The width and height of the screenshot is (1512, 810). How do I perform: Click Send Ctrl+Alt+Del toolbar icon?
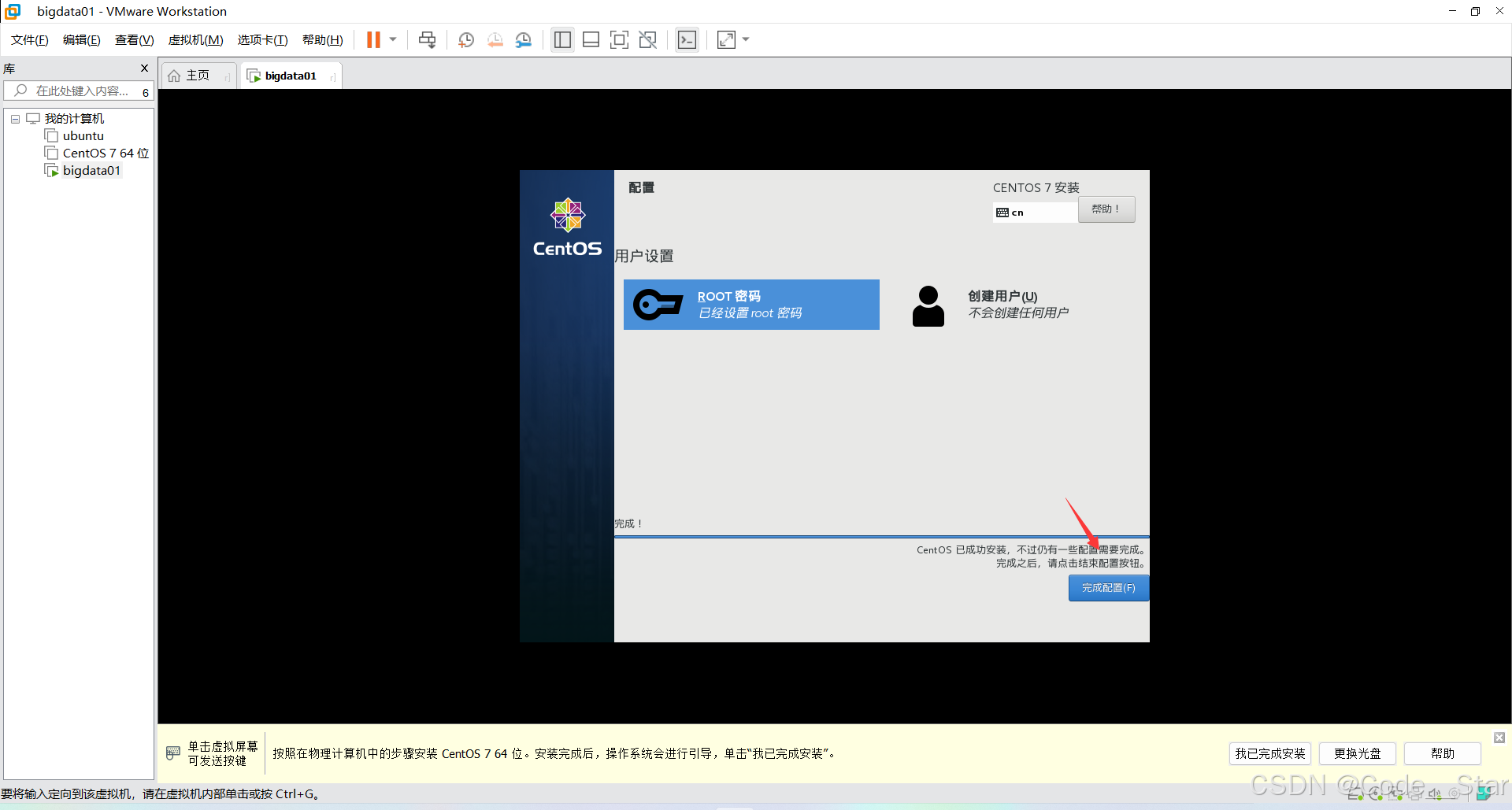pyautogui.click(x=427, y=39)
